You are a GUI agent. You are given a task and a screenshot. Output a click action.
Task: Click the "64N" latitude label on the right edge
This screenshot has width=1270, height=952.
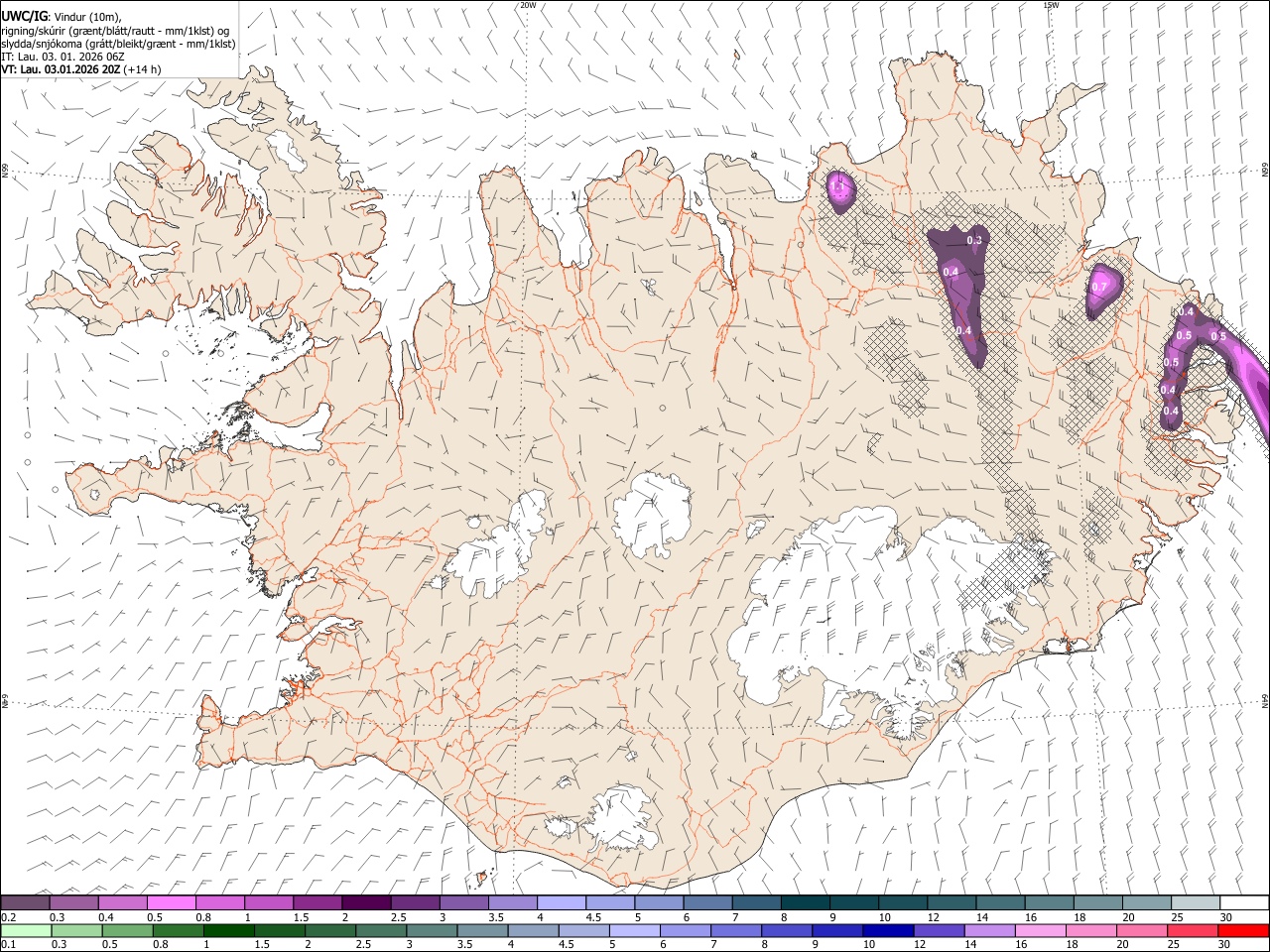pyautogui.click(x=1265, y=700)
